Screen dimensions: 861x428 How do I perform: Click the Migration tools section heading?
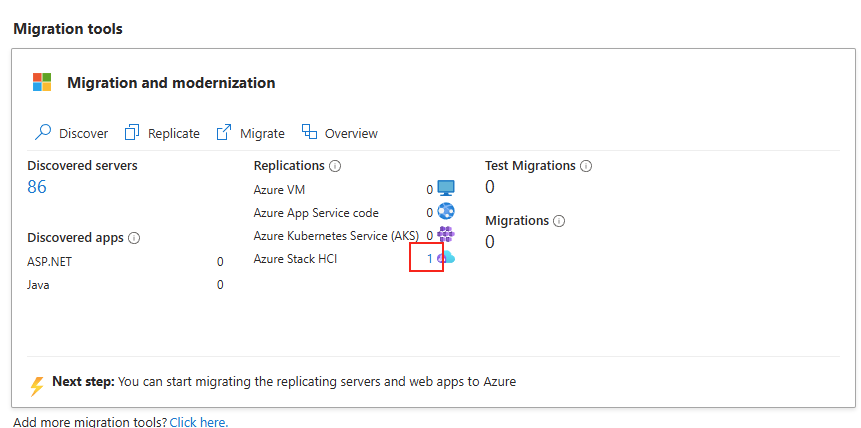click(x=68, y=29)
